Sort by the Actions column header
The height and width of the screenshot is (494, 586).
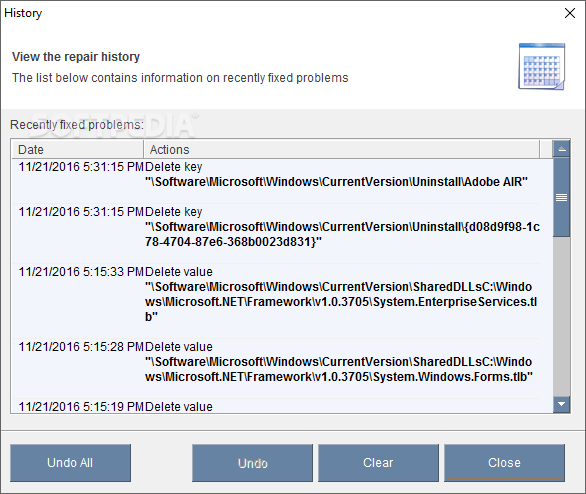click(342, 149)
